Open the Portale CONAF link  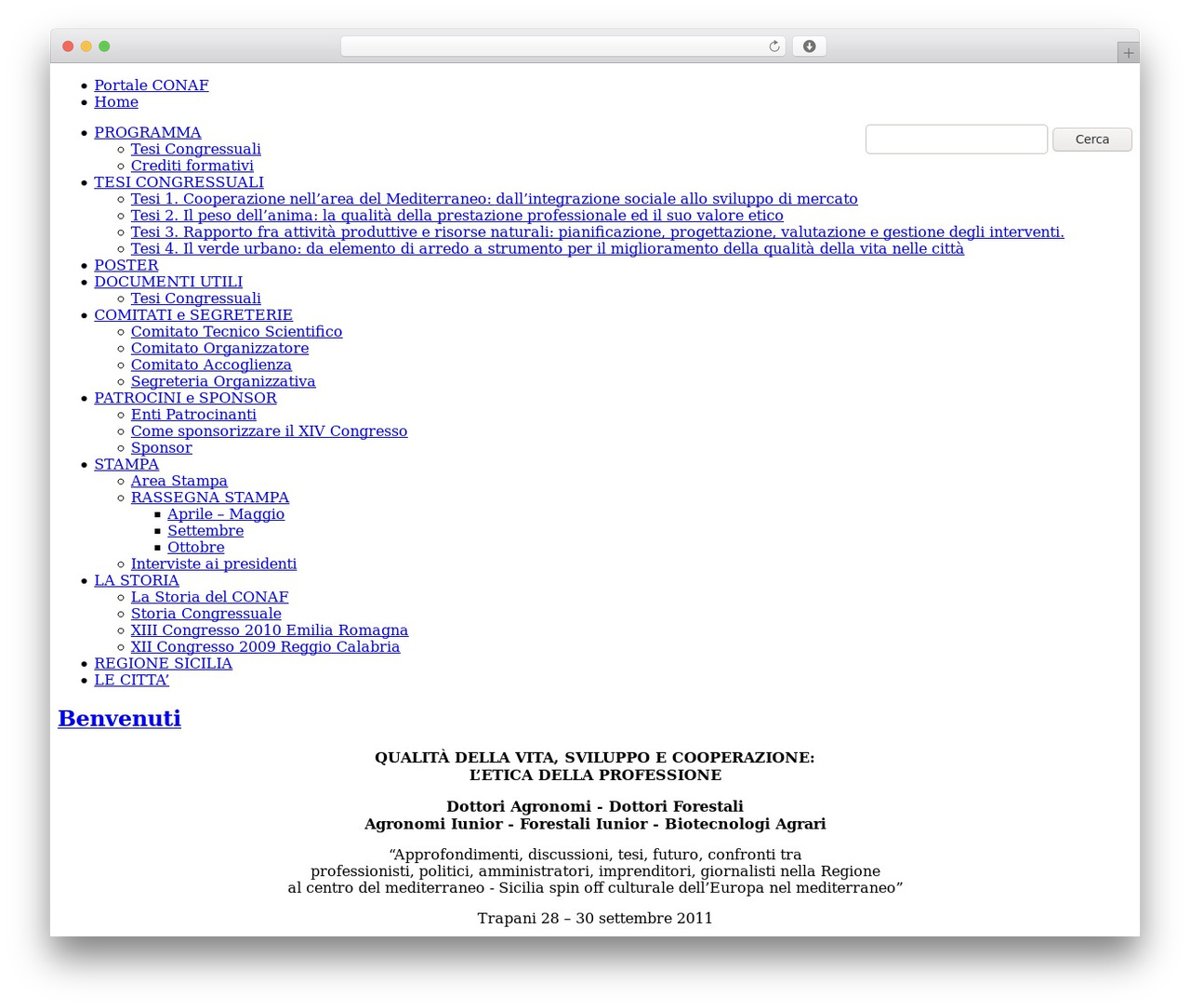click(152, 86)
